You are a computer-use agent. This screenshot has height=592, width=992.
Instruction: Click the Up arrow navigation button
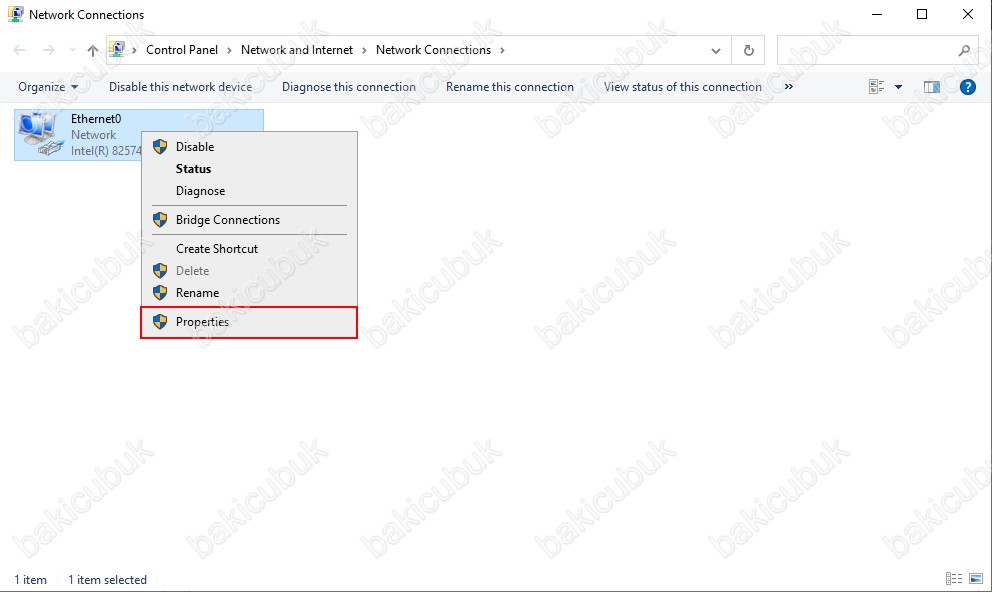tap(92, 50)
